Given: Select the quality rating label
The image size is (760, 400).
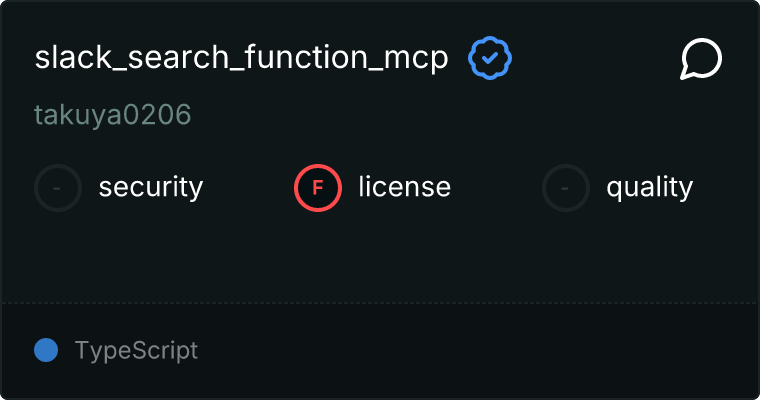Looking at the screenshot, I should click(649, 187).
